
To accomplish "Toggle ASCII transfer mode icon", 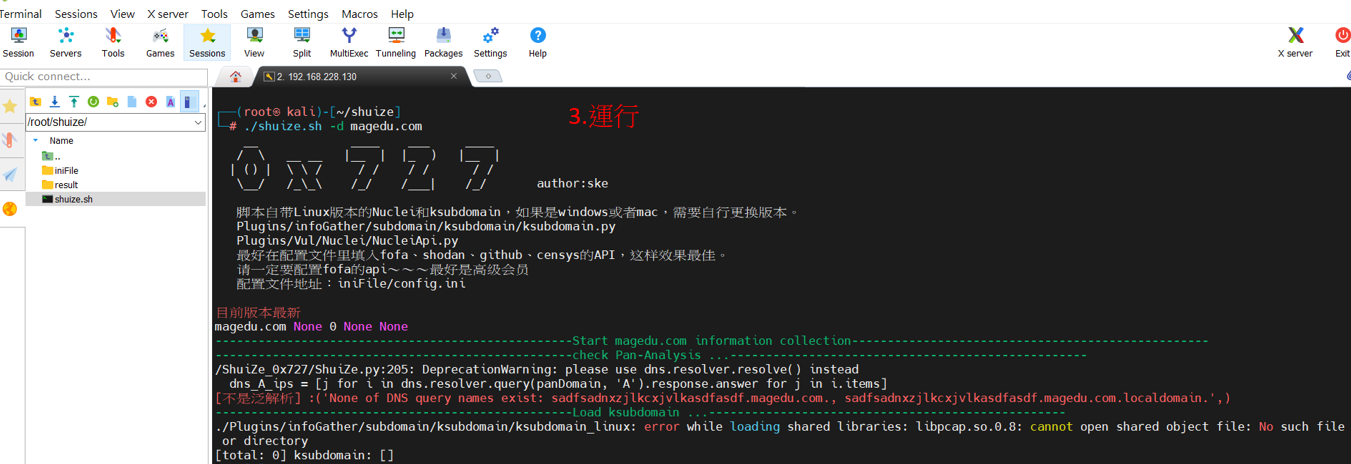I will point(170,102).
